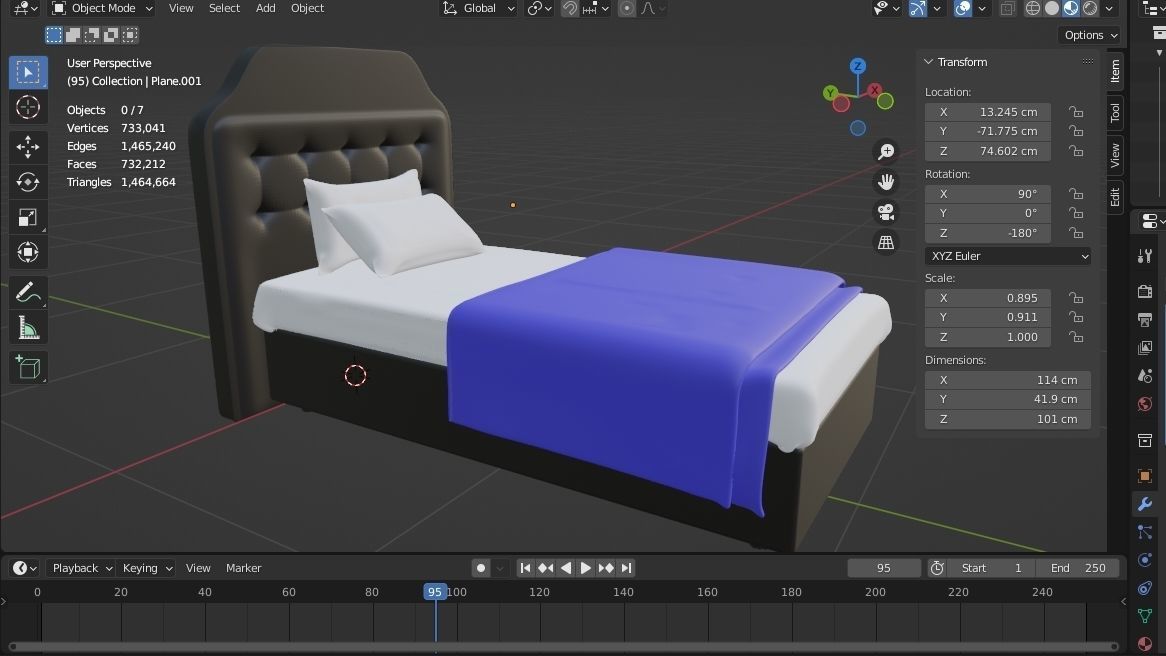Toggle X-ray mode

tap(1008, 8)
